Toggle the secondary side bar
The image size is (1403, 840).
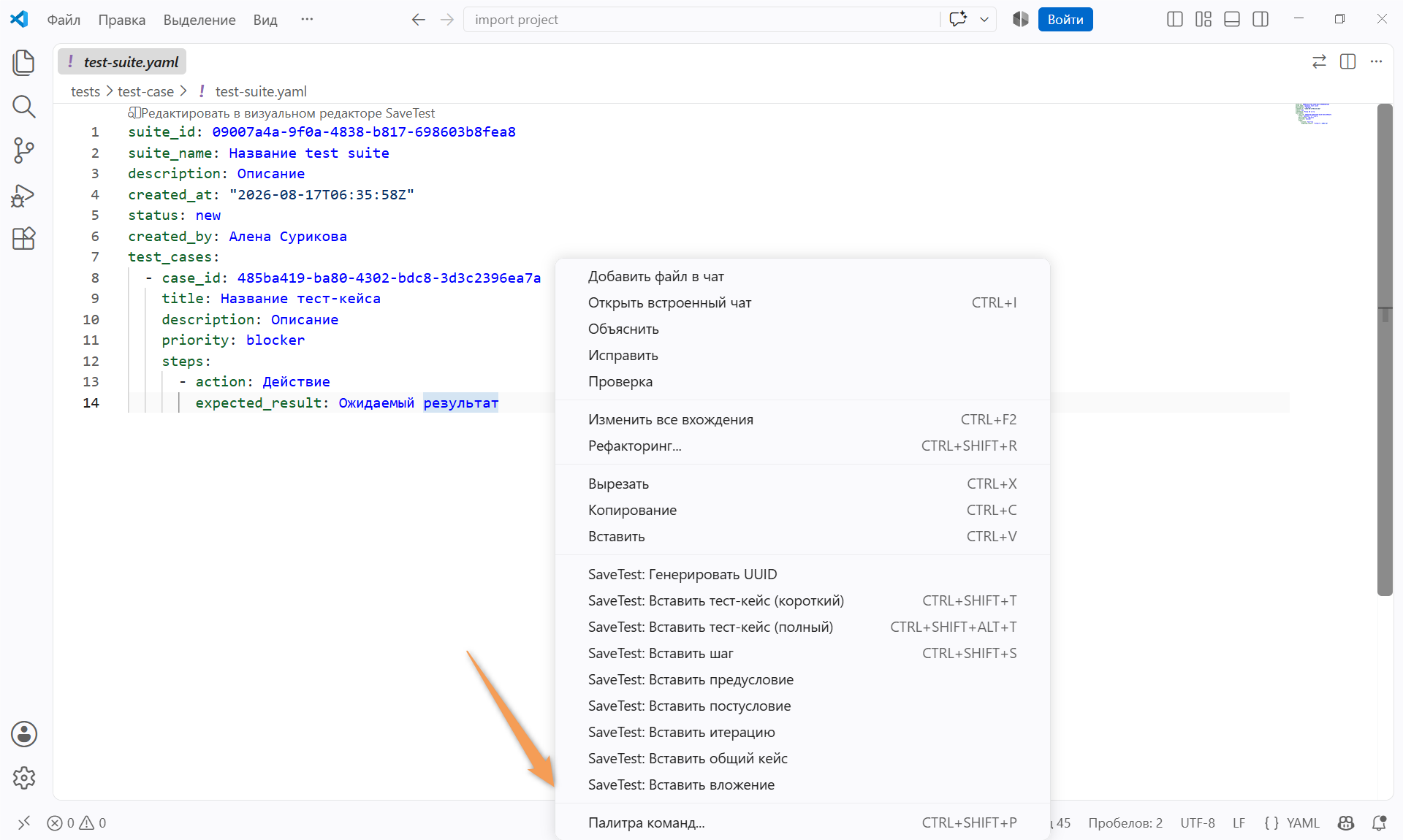1261,20
